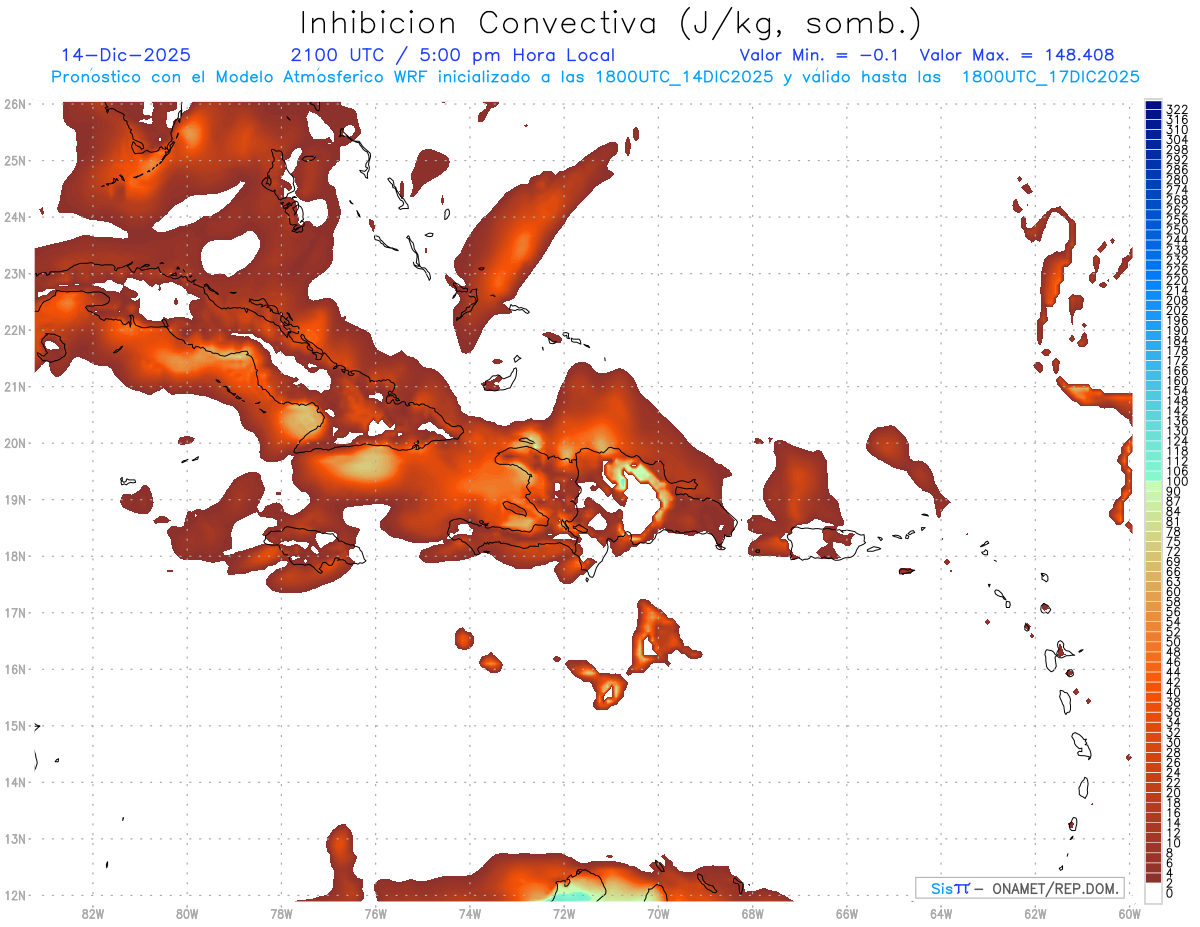This screenshot has width=1200, height=927.
Task: Click the "12N" latitude label
Action: [14, 895]
